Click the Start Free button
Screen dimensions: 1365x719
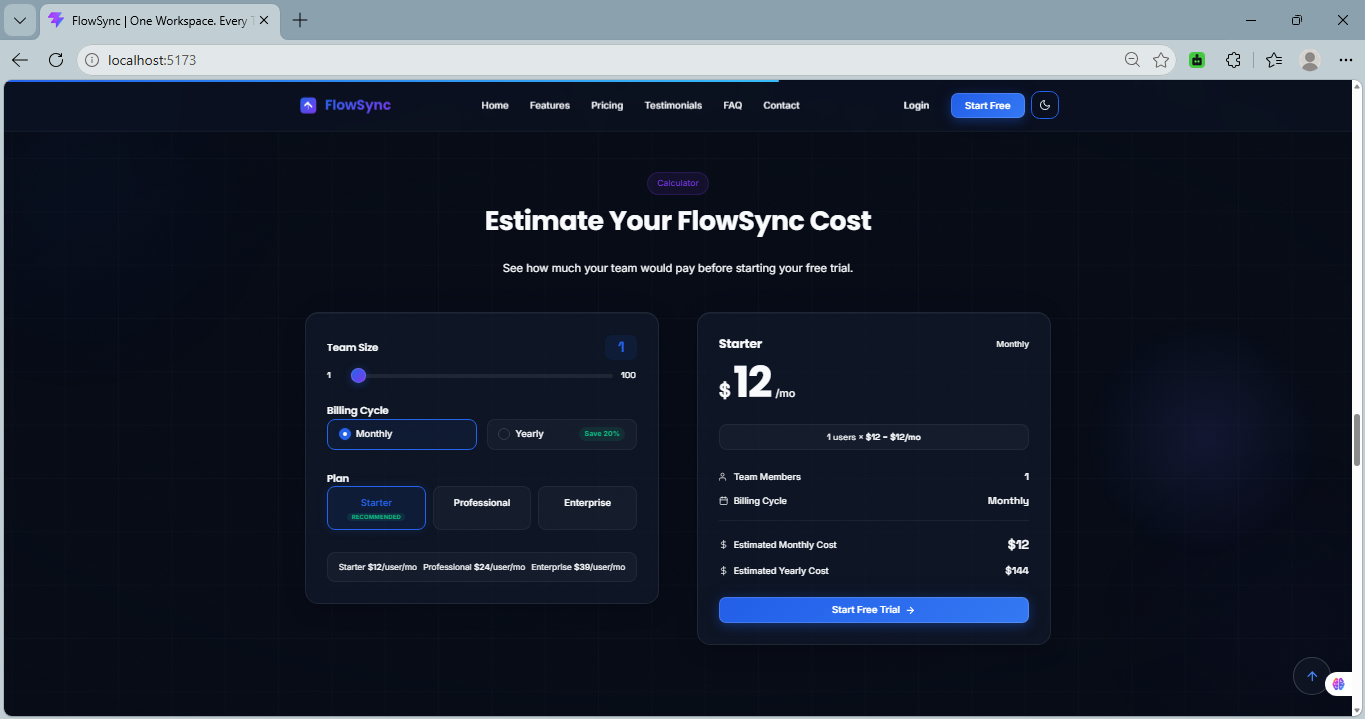click(x=987, y=105)
